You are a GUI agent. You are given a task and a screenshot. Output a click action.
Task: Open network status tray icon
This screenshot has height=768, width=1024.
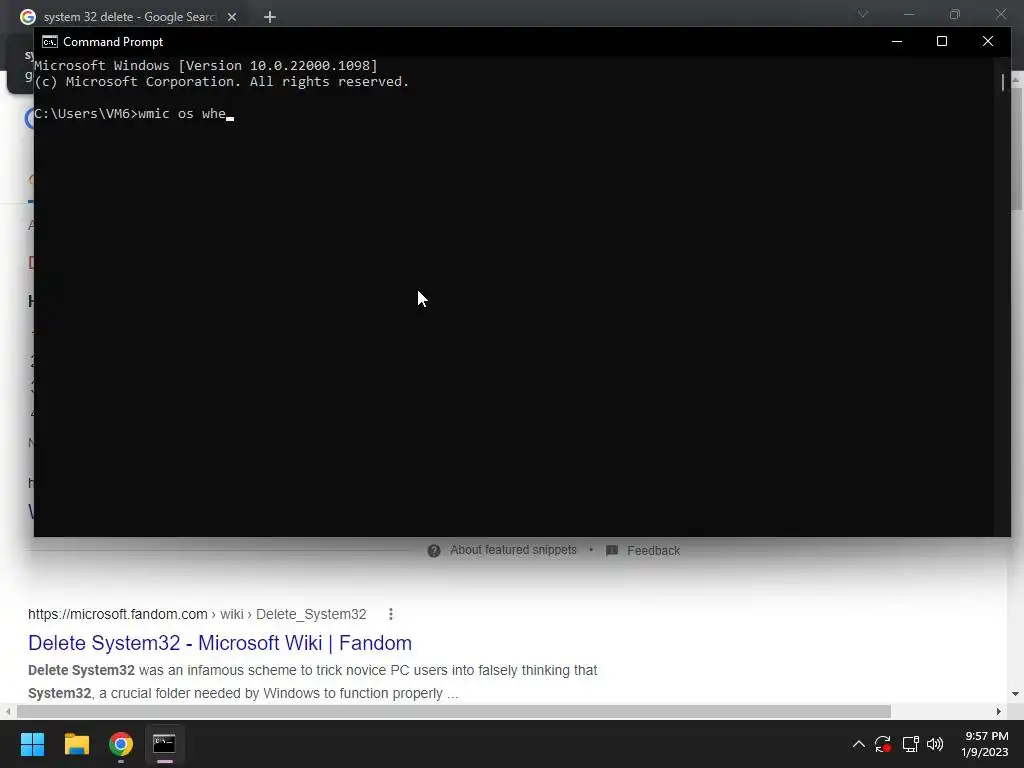[x=910, y=744]
